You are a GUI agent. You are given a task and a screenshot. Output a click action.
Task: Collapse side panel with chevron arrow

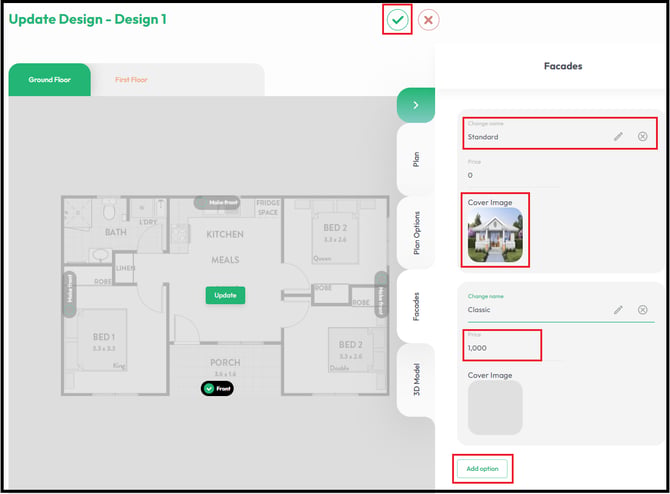point(416,105)
